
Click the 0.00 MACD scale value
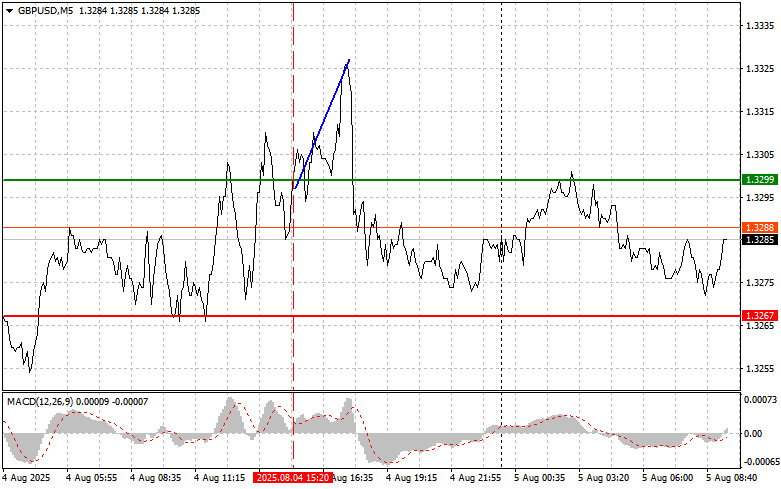pos(753,434)
